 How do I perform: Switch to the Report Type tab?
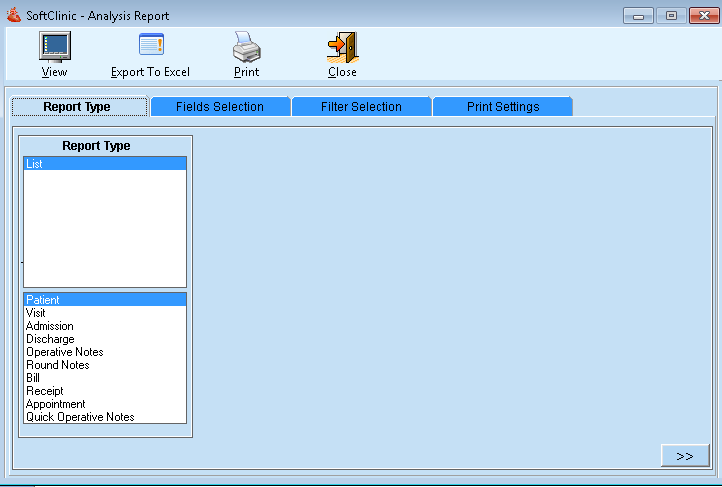[79, 106]
